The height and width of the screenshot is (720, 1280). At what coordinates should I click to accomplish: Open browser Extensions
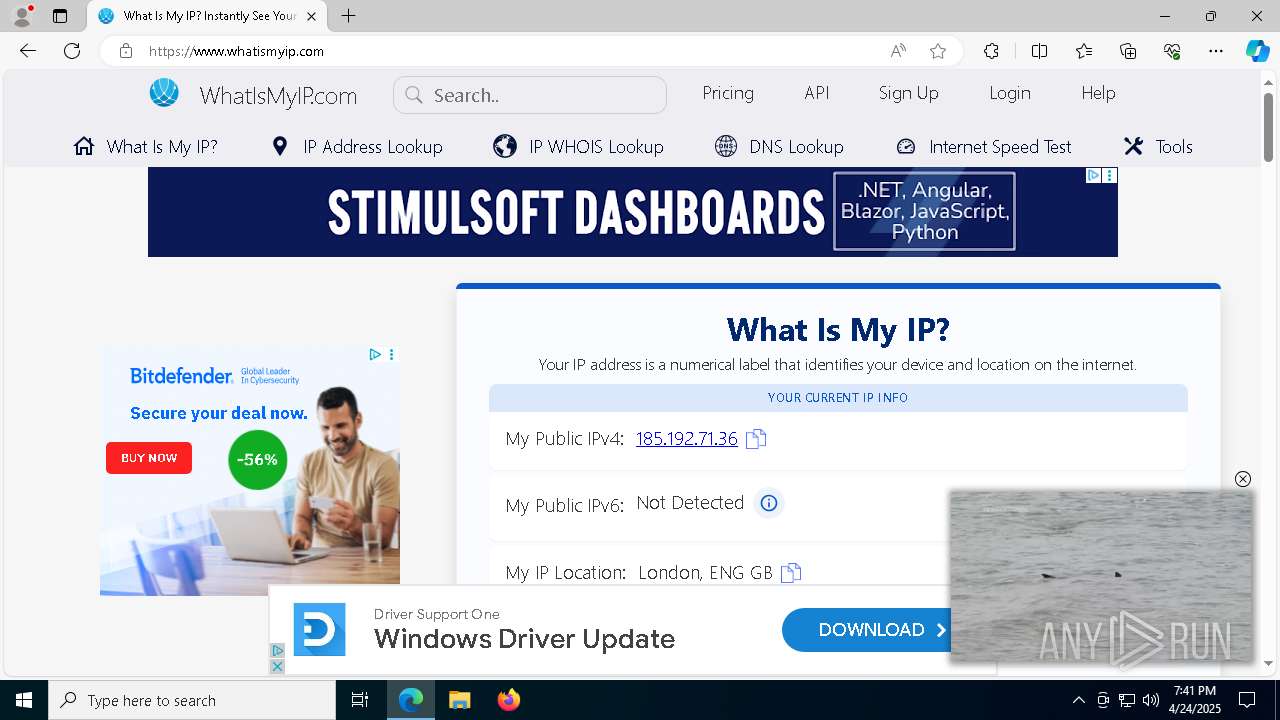click(x=991, y=51)
